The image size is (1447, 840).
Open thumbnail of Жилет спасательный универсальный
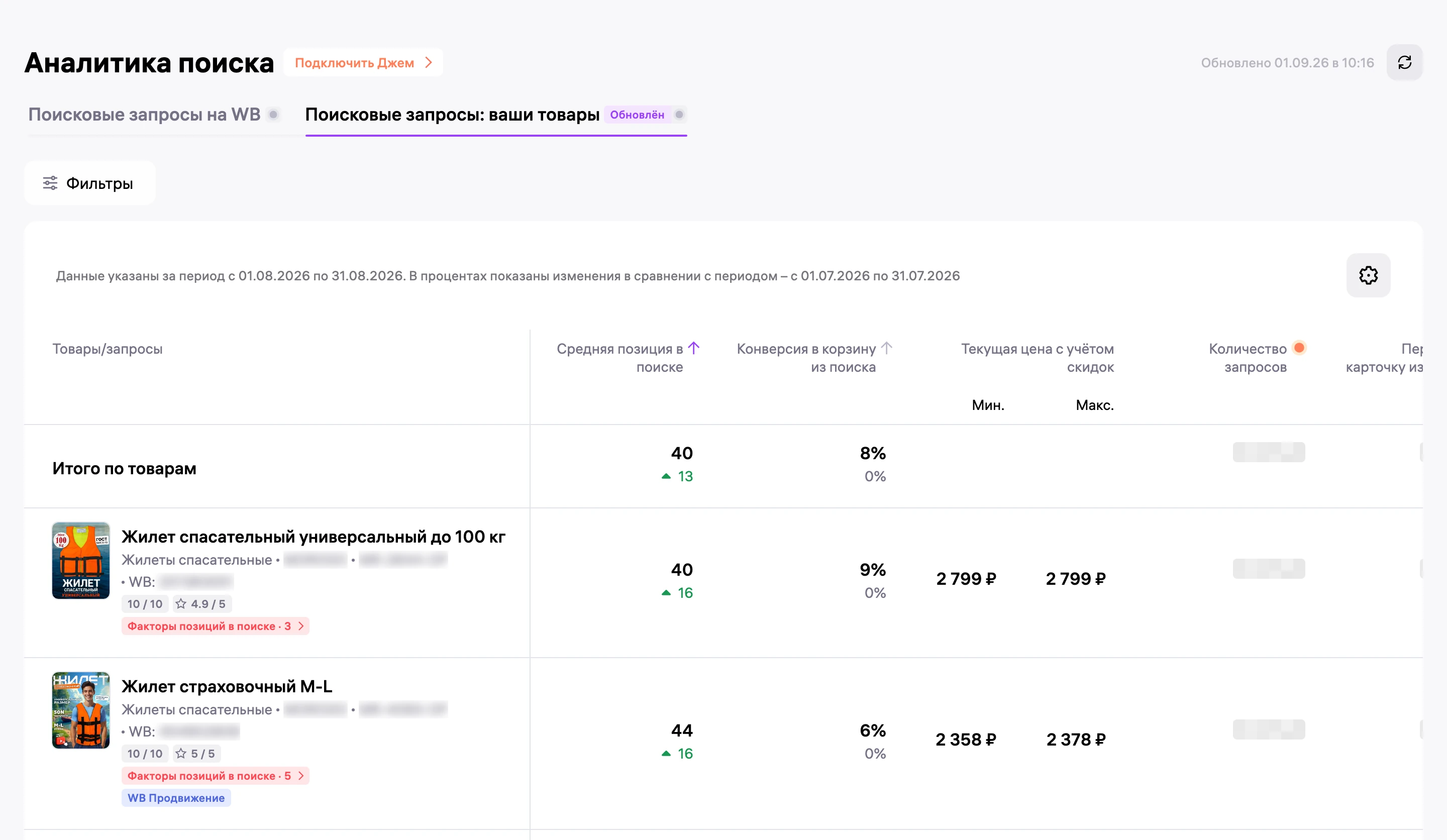tap(81, 560)
